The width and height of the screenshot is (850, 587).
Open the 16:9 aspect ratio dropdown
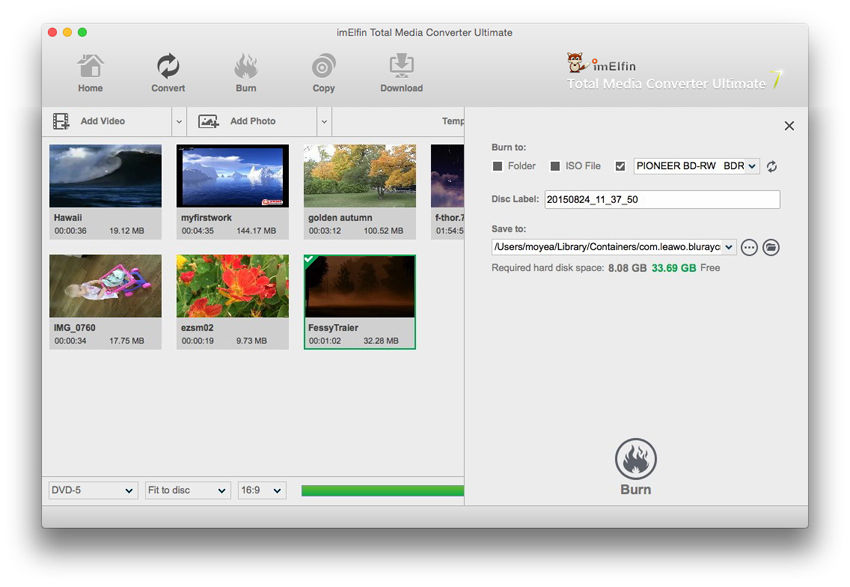(262, 491)
